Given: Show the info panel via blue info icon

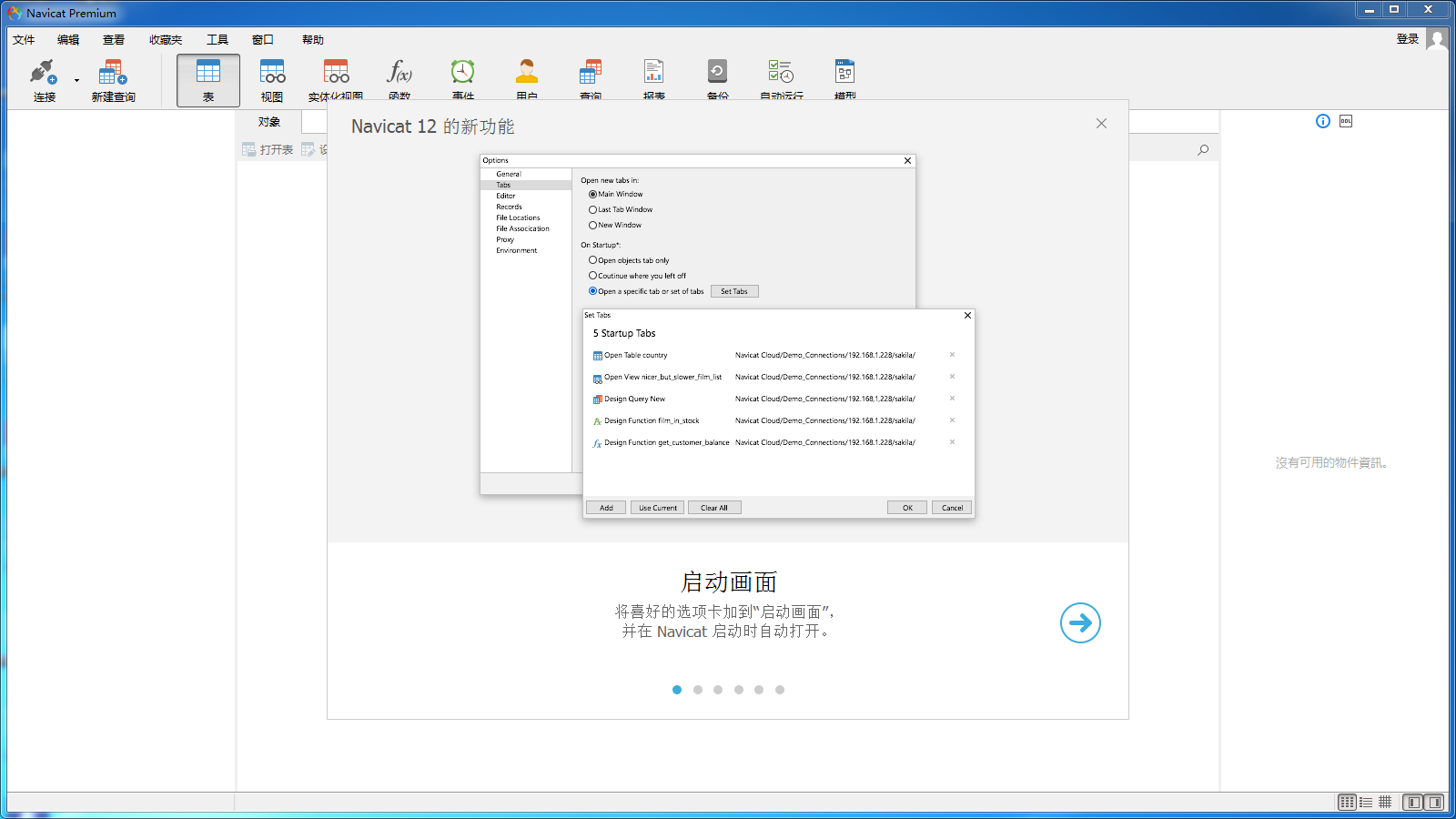Looking at the screenshot, I should pyautogui.click(x=1323, y=121).
